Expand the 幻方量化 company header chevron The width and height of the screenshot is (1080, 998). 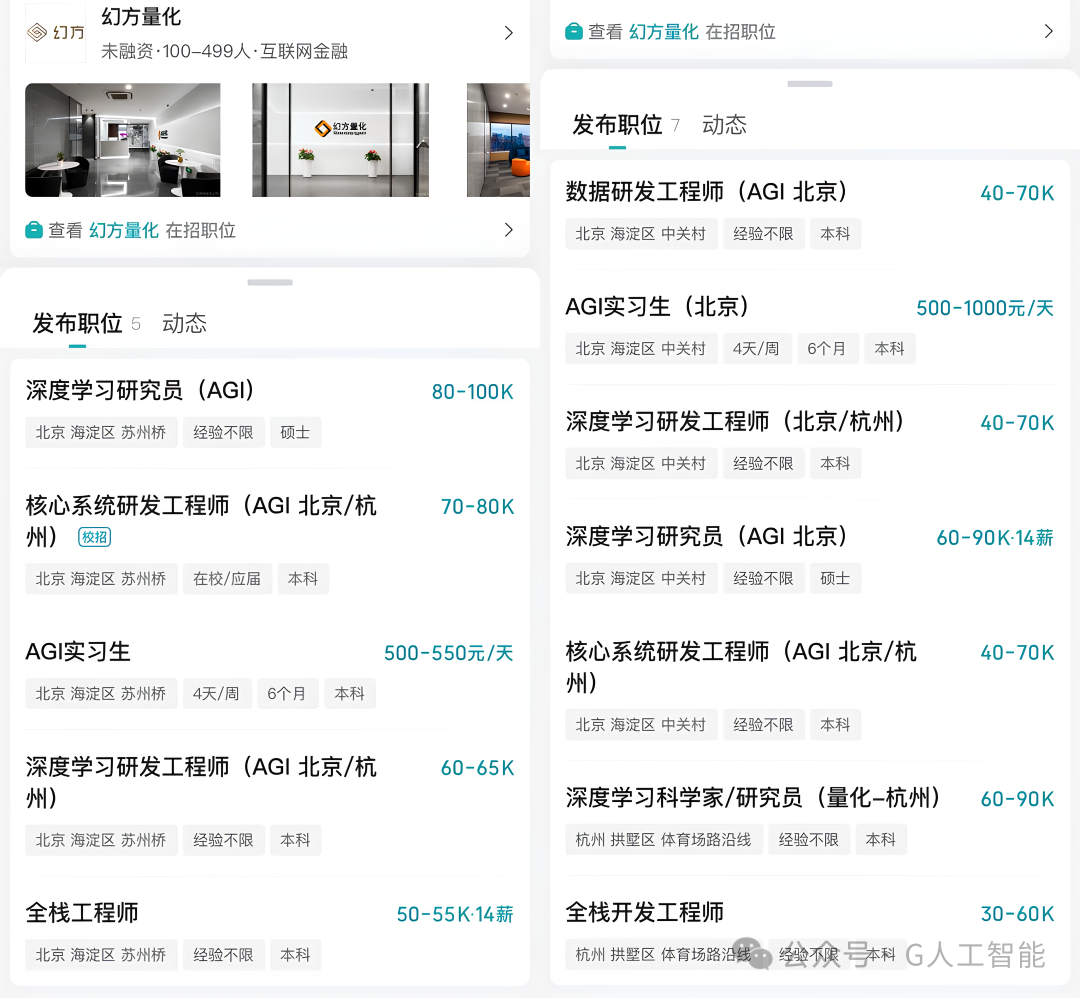(508, 32)
